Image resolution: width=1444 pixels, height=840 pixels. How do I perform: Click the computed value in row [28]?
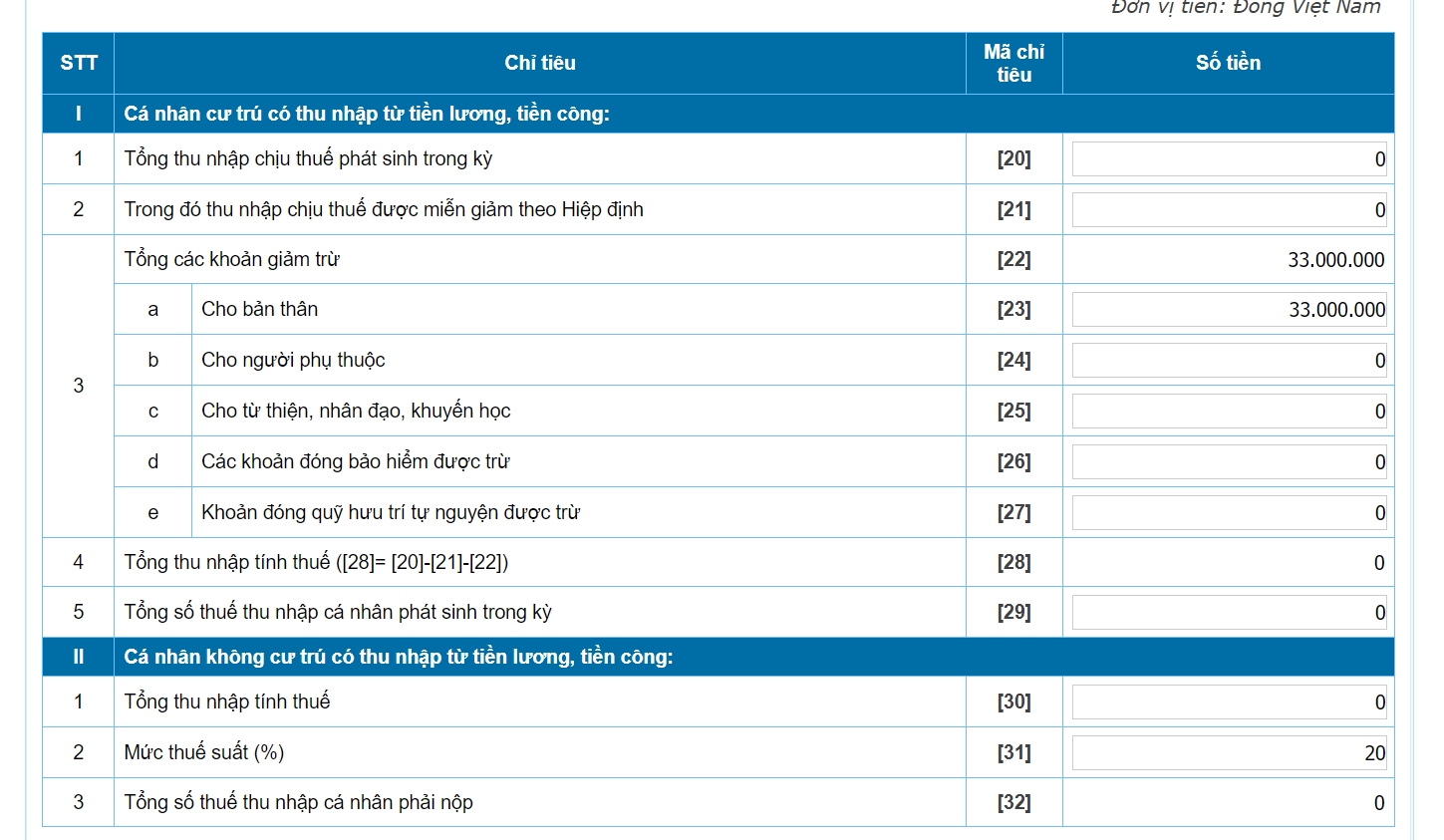pos(1378,563)
